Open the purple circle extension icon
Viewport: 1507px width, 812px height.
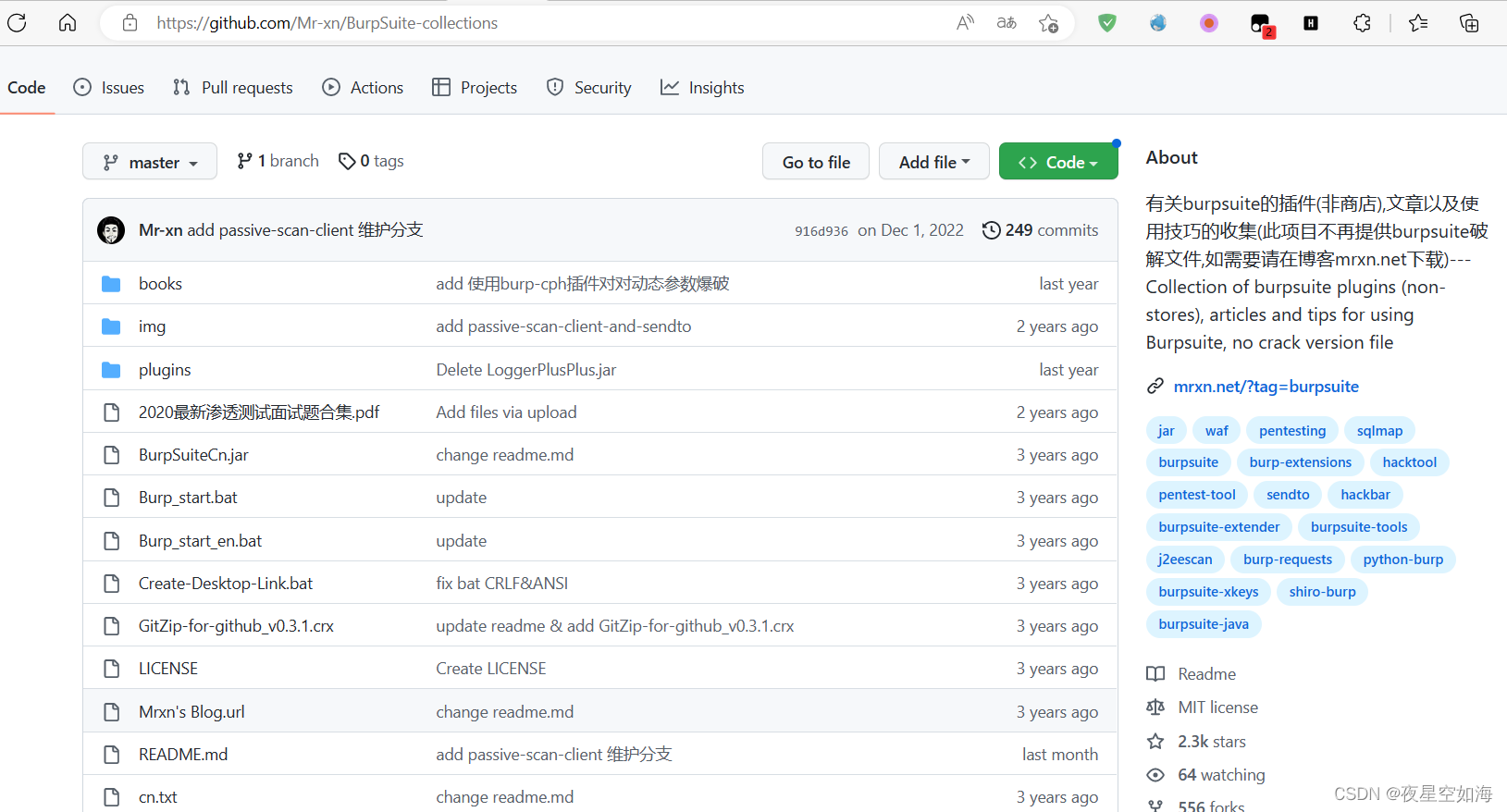click(x=1209, y=23)
